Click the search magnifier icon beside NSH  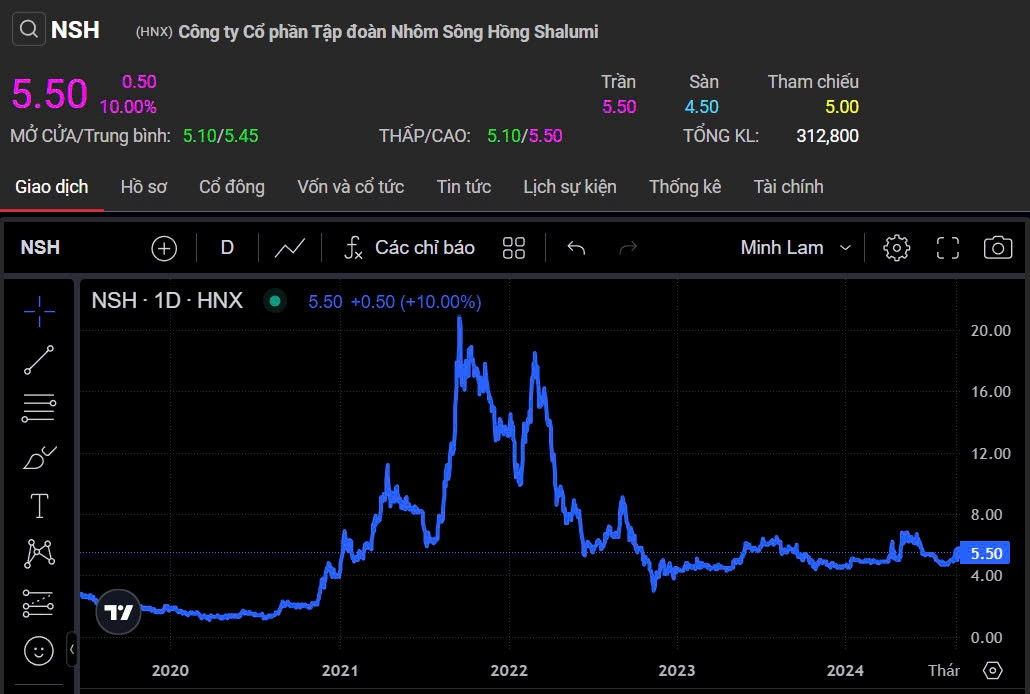tap(28, 30)
